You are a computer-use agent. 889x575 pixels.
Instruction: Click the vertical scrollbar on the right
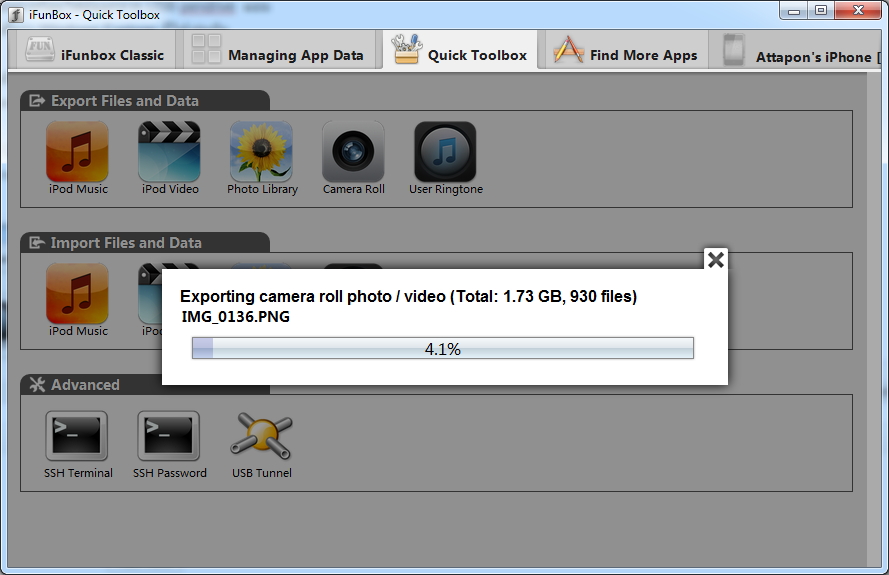click(x=873, y=318)
